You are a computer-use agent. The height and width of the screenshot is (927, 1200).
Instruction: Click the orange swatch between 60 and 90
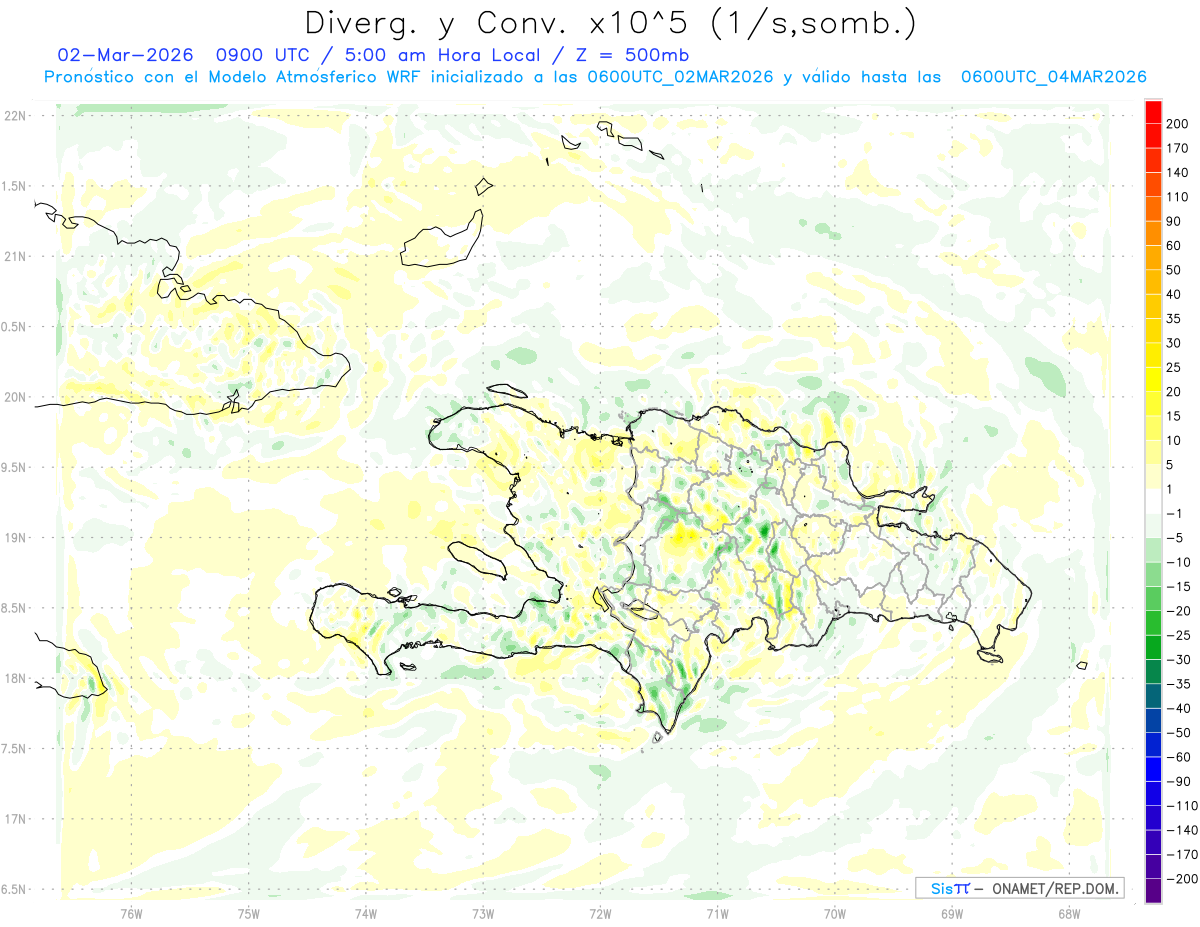1153,233
